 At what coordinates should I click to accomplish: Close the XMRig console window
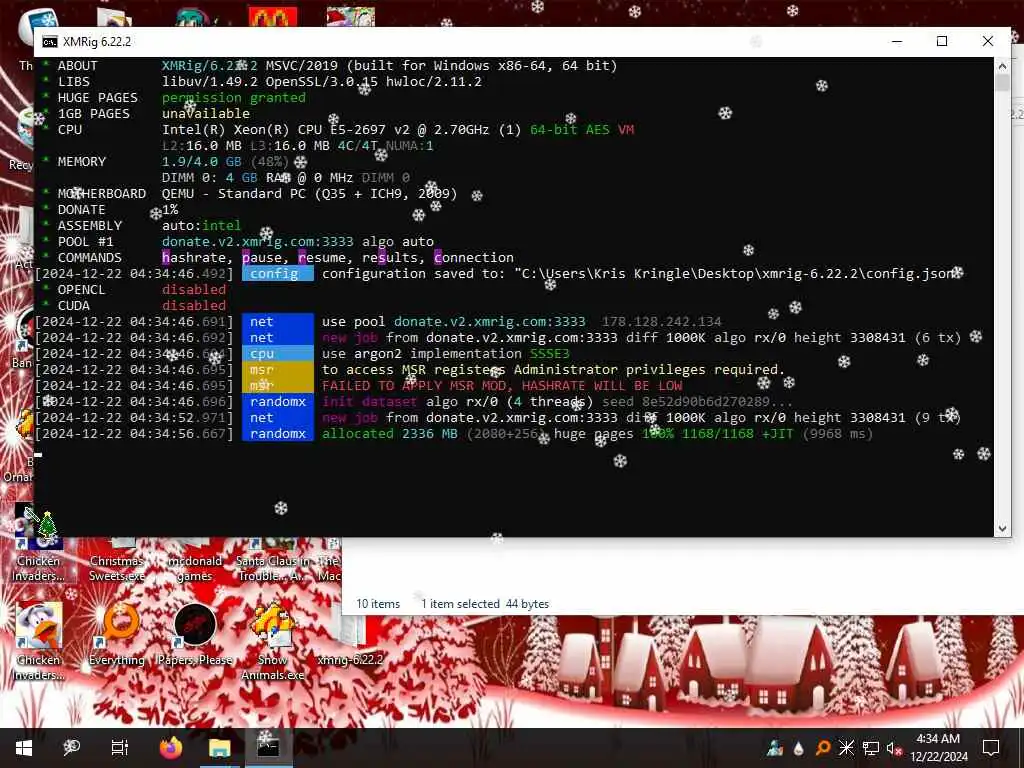[987, 41]
